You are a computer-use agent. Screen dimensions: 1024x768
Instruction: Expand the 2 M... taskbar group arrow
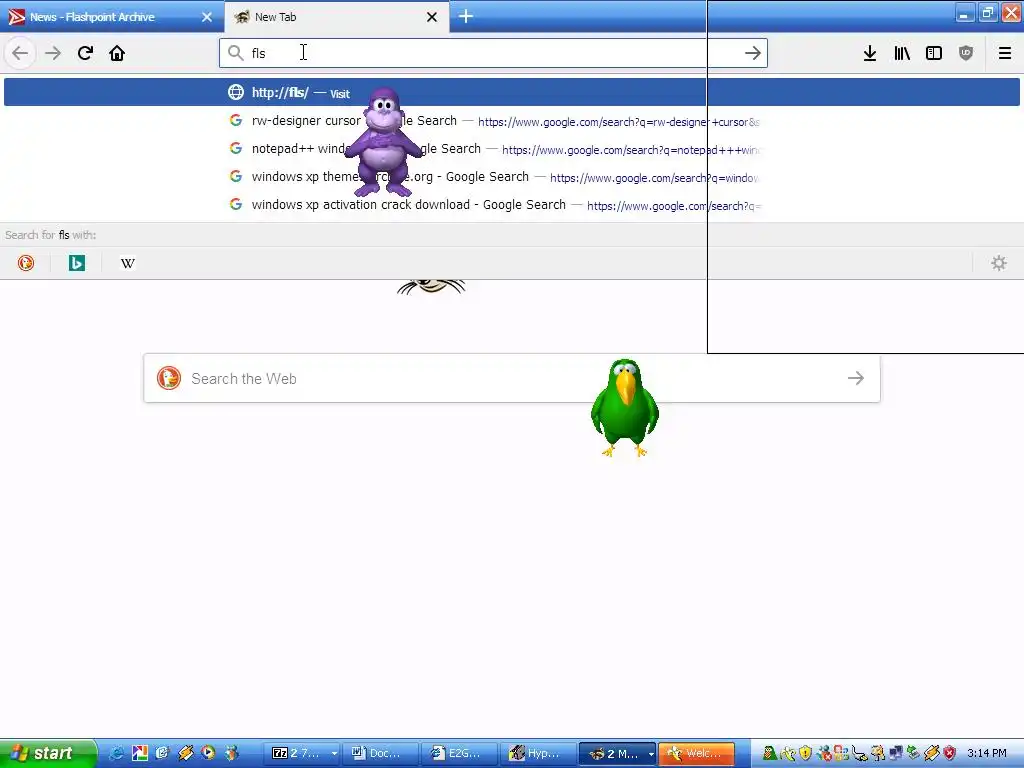pos(650,754)
